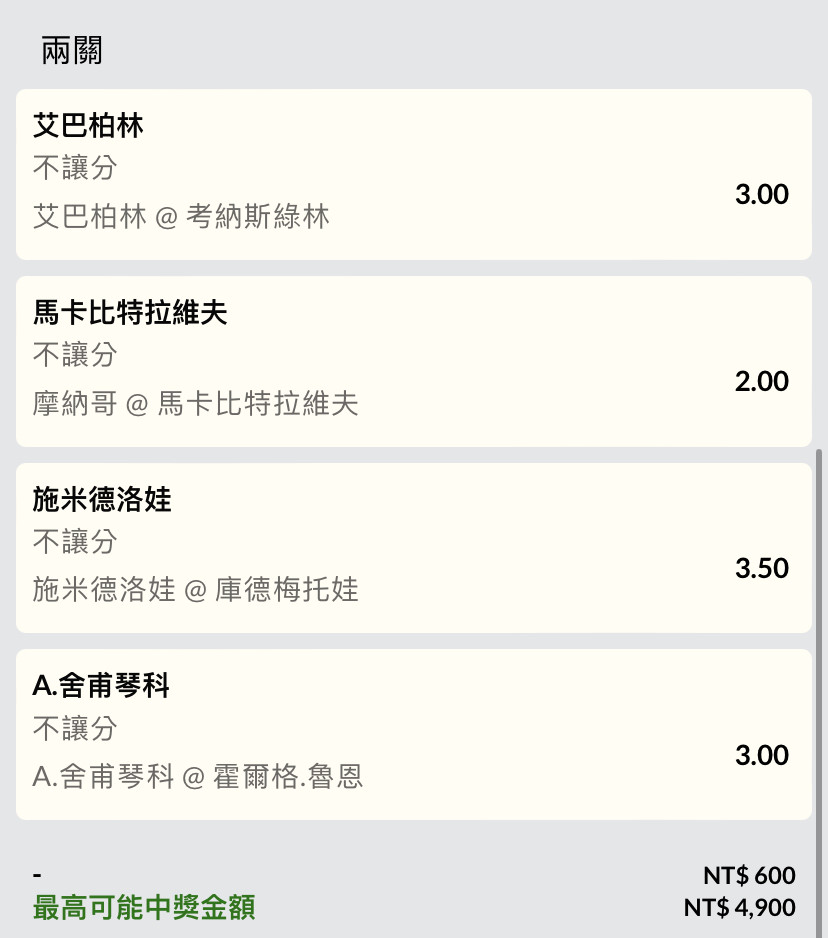The width and height of the screenshot is (828, 938).
Task: Open the A.舍甫琴科 selection card
Action: pos(413,735)
